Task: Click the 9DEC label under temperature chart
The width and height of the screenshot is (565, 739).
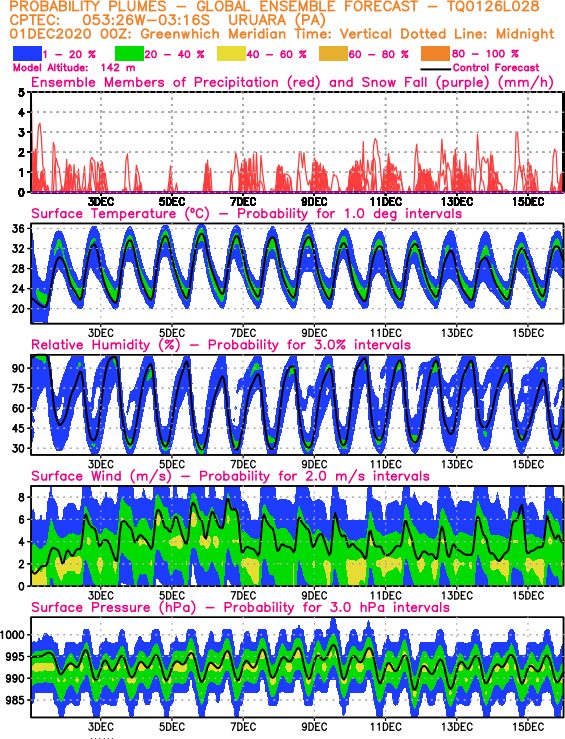Action: click(x=314, y=333)
